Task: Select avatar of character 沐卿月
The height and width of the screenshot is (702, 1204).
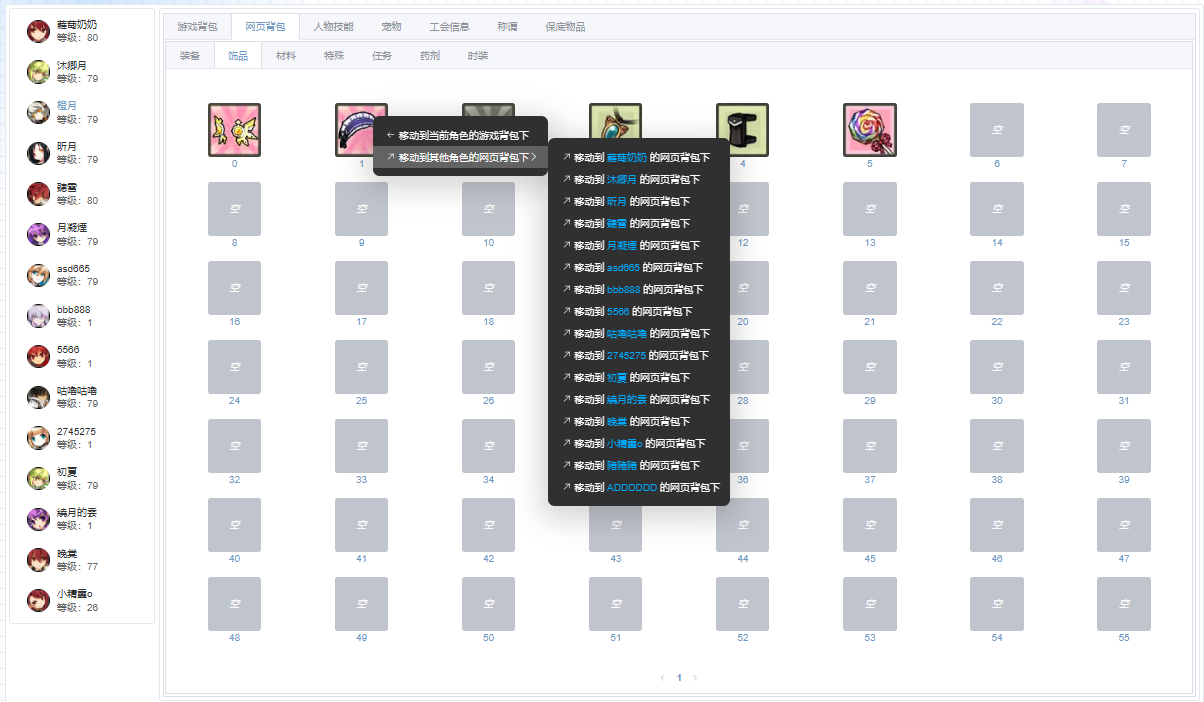Action: point(38,71)
